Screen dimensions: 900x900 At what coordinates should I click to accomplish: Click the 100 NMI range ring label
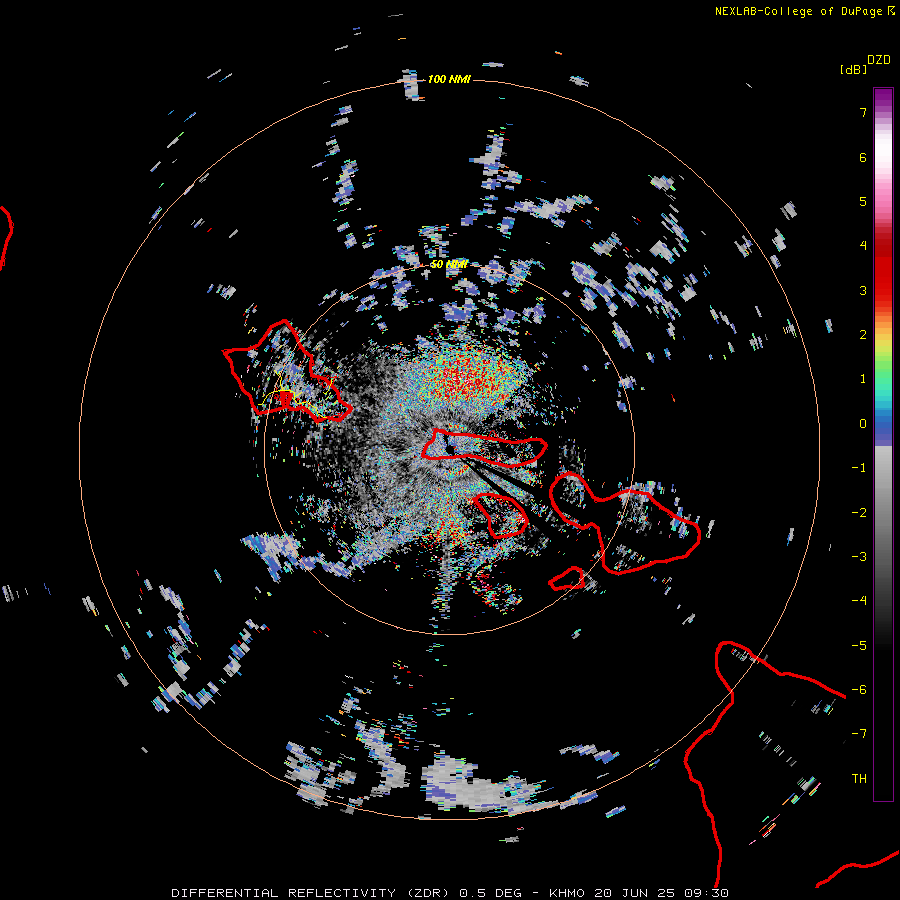(449, 79)
